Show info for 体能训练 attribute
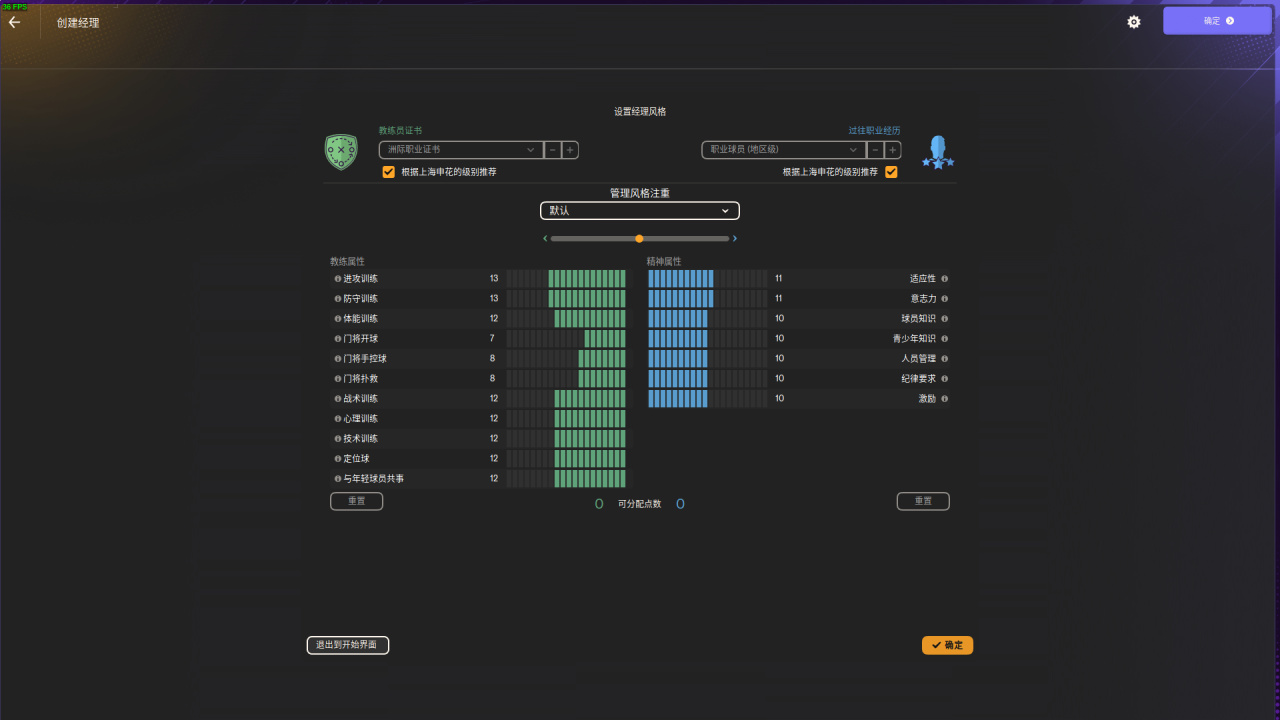1280x720 pixels. 338,319
